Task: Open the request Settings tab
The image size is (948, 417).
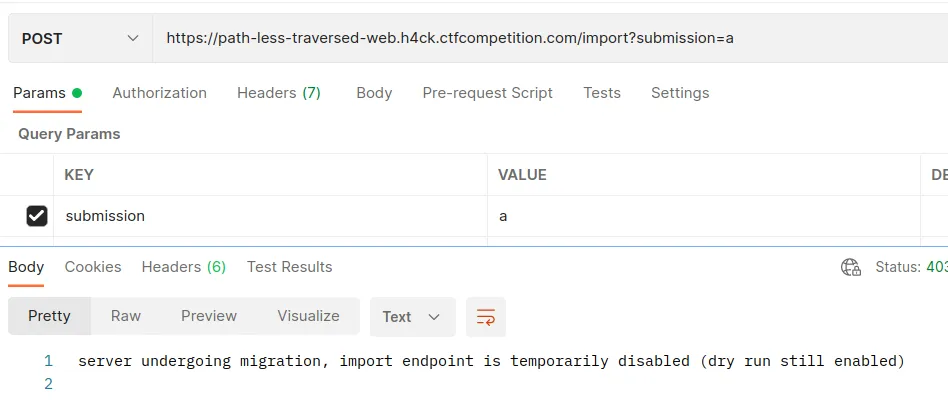Action: click(x=680, y=93)
